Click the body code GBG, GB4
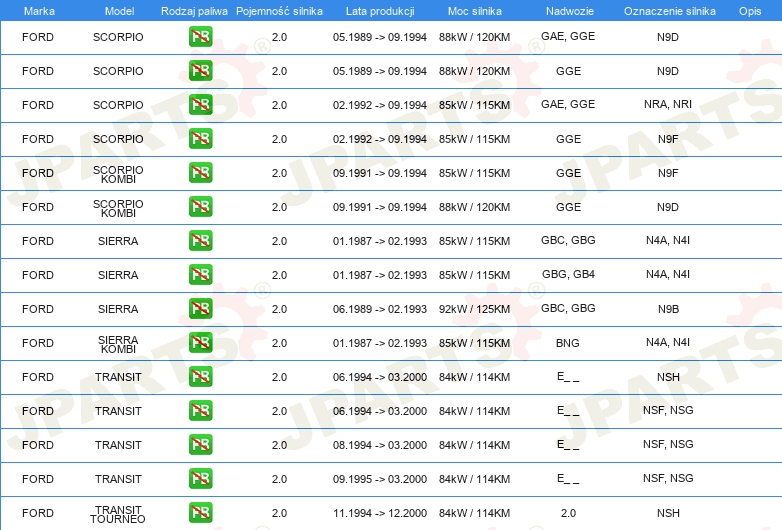The image size is (782, 530). [569, 274]
